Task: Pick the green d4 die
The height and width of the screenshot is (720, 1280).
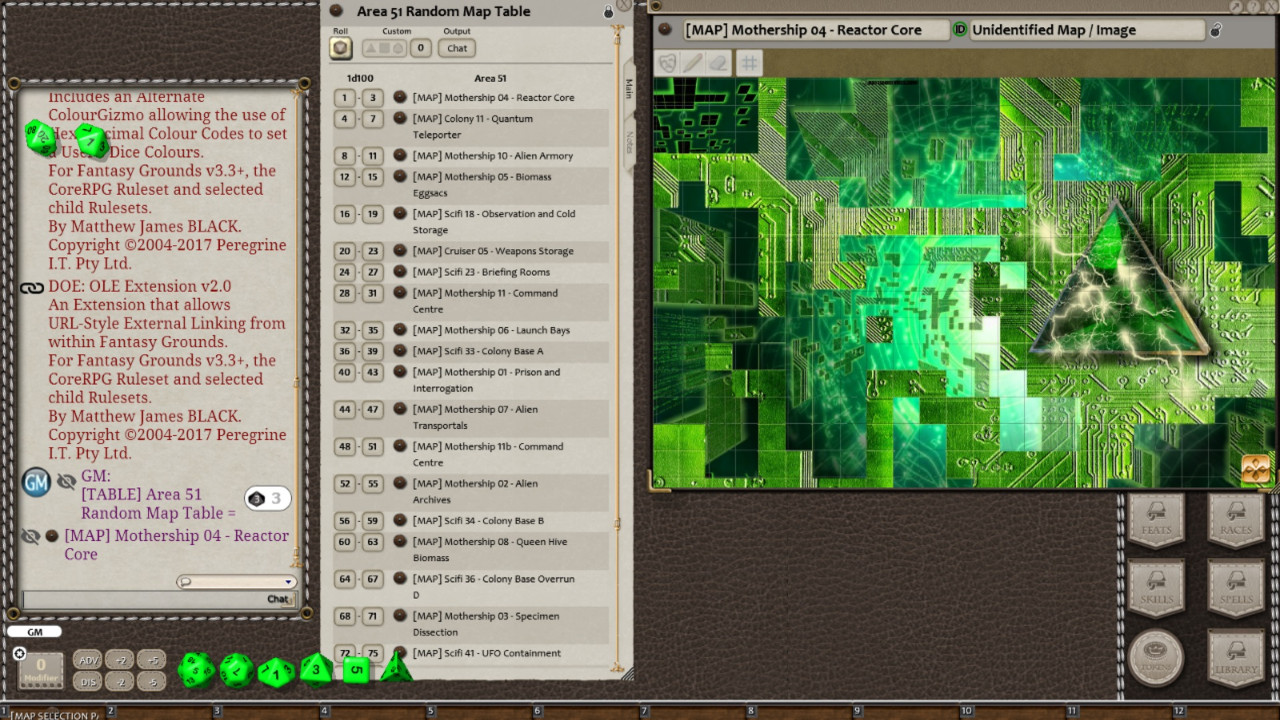Action: point(396,667)
